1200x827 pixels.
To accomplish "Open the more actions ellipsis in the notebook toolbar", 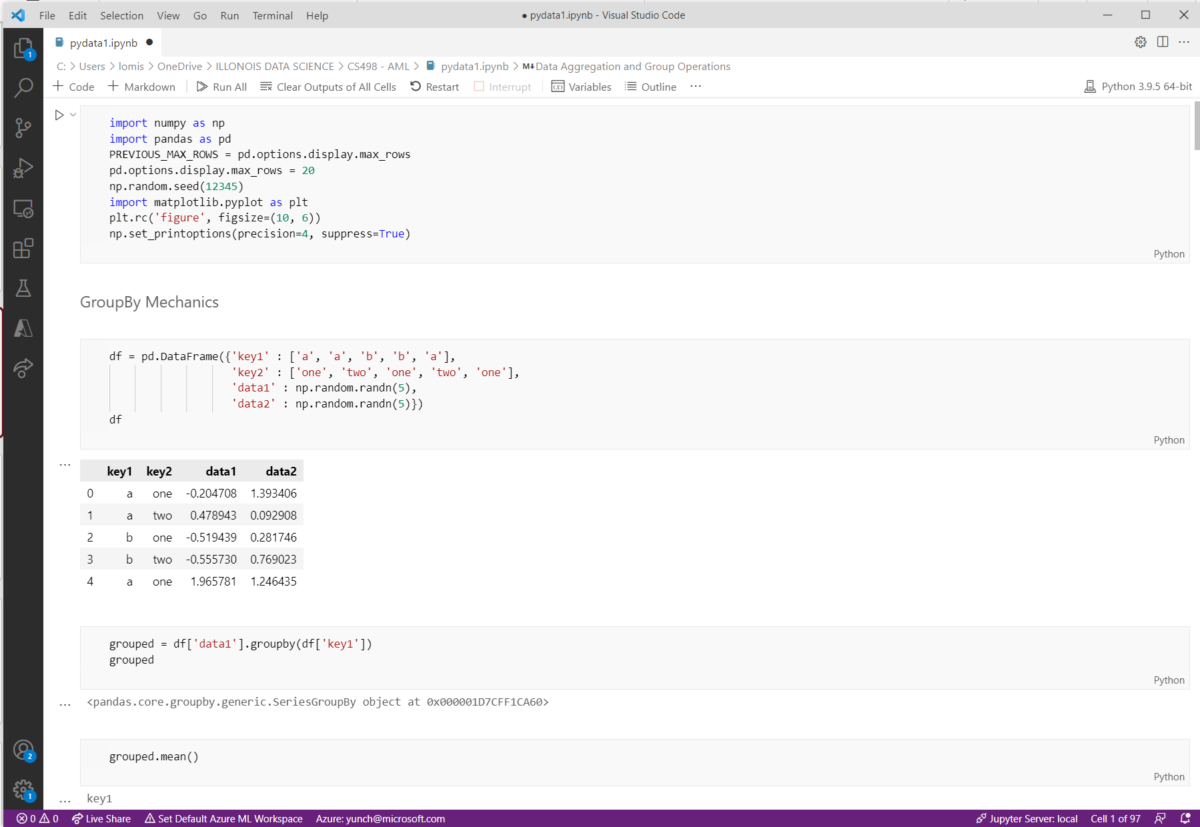I will [695, 86].
